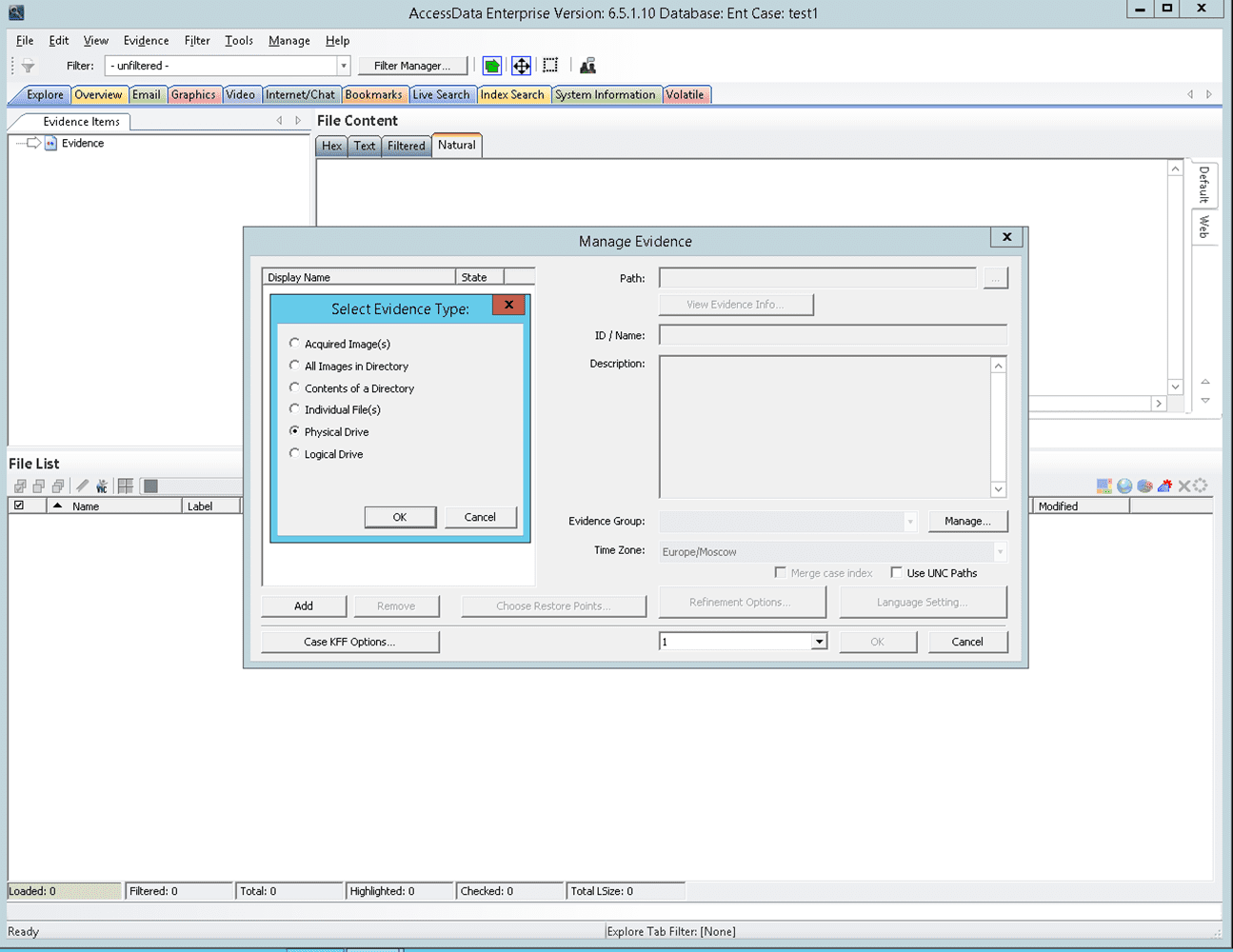The width and height of the screenshot is (1233, 952).
Task: Click the colorful squares icon in File List
Action: pos(1104,486)
